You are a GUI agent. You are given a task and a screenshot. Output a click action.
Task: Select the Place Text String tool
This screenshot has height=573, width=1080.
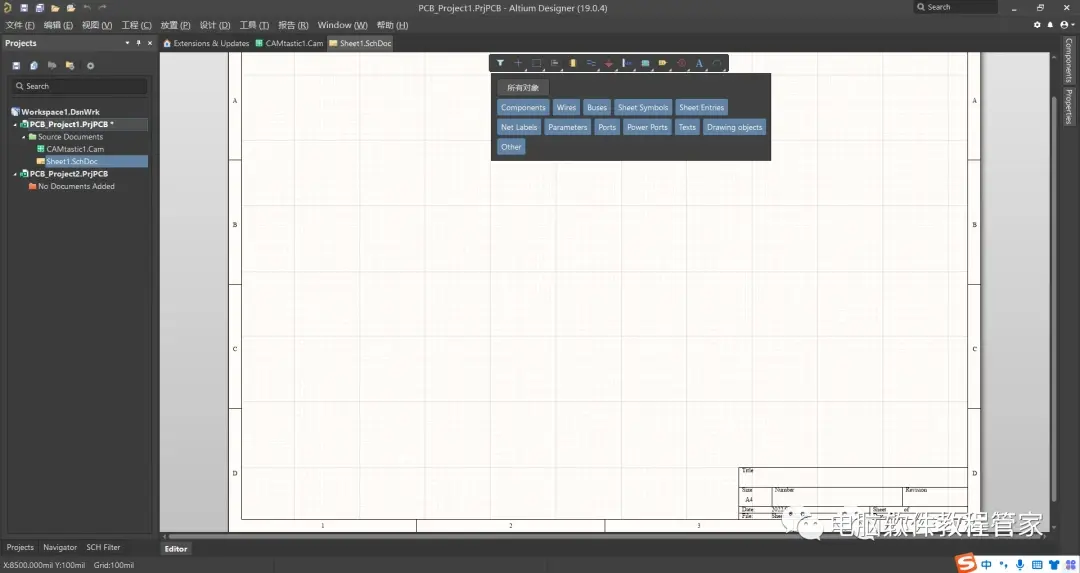click(699, 63)
